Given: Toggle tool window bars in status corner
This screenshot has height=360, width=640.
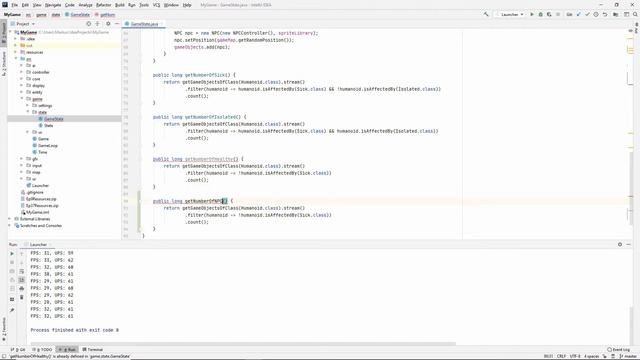Looking at the screenshot, I should pos(4,356).
